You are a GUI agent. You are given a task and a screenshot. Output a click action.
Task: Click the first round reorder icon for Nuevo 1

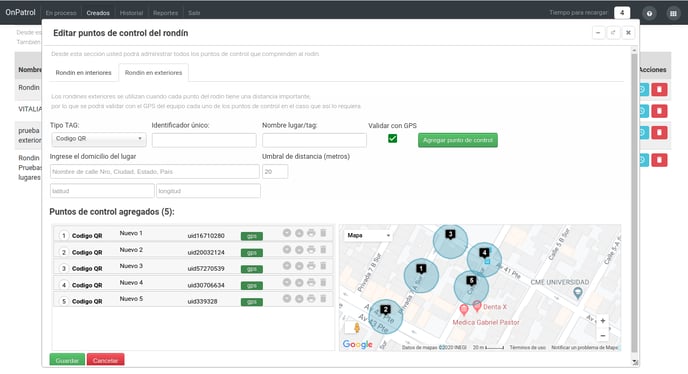(287, 233)
